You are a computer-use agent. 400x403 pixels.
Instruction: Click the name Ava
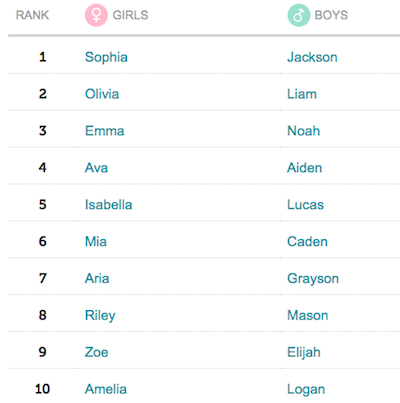click(x=96, y=168)
